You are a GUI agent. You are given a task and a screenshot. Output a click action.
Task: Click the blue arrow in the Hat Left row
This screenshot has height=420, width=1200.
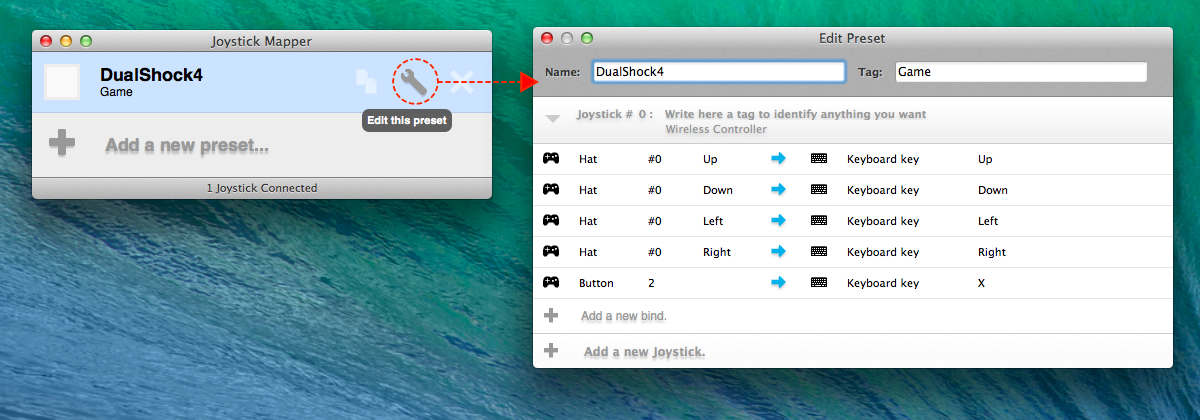[x=779, y=221]
